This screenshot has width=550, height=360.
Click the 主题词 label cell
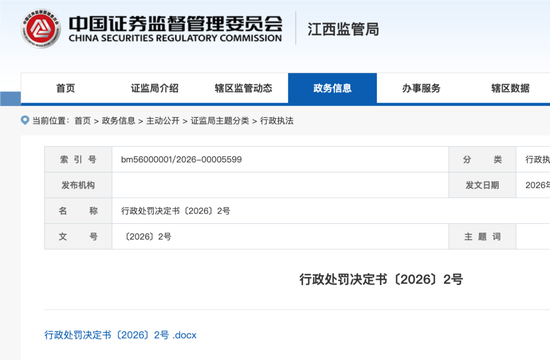[x=482, y=236]
